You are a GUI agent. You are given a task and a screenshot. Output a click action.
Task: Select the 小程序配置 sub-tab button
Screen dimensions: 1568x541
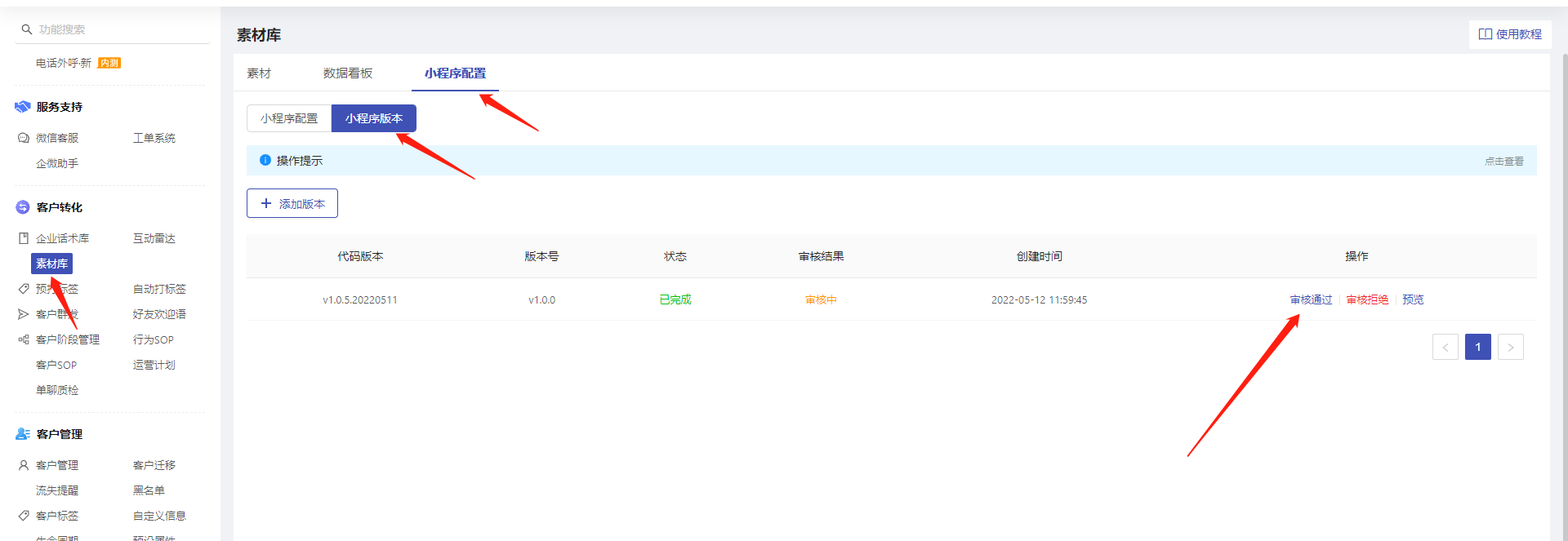(289, 118)
